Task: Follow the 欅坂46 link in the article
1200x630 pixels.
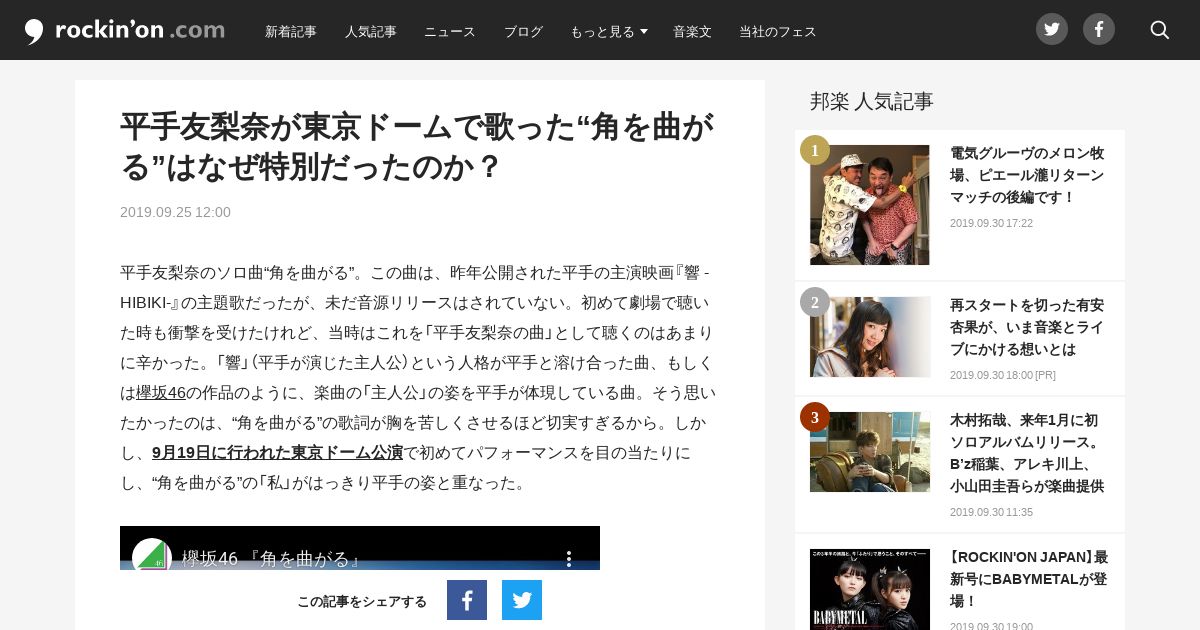Action: coord(161,392)
